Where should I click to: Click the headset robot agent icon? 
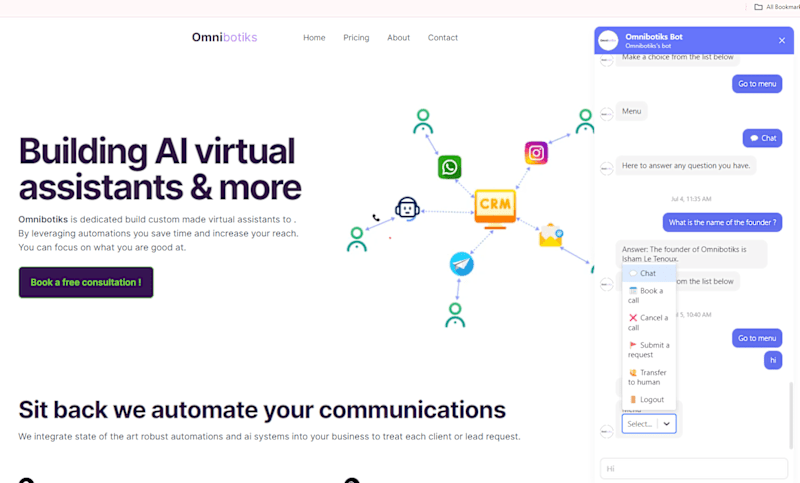tap(407, 208)
